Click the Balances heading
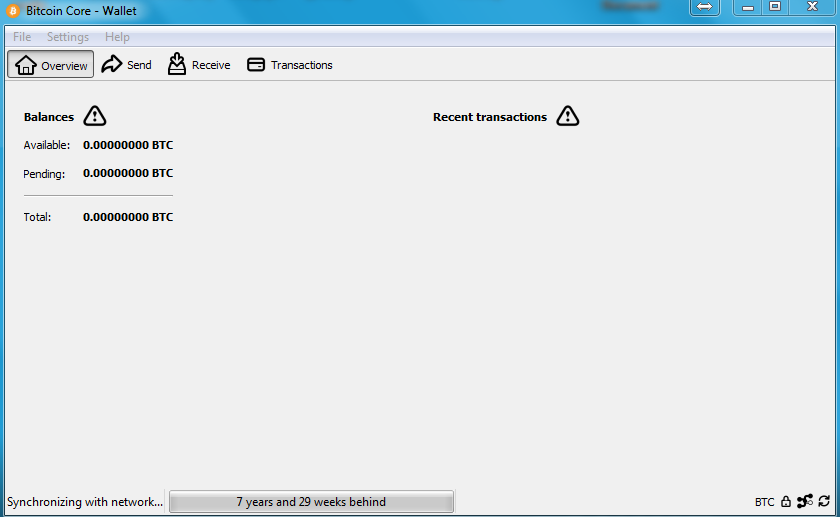This screenshot has width=840, height=517. 49,117
